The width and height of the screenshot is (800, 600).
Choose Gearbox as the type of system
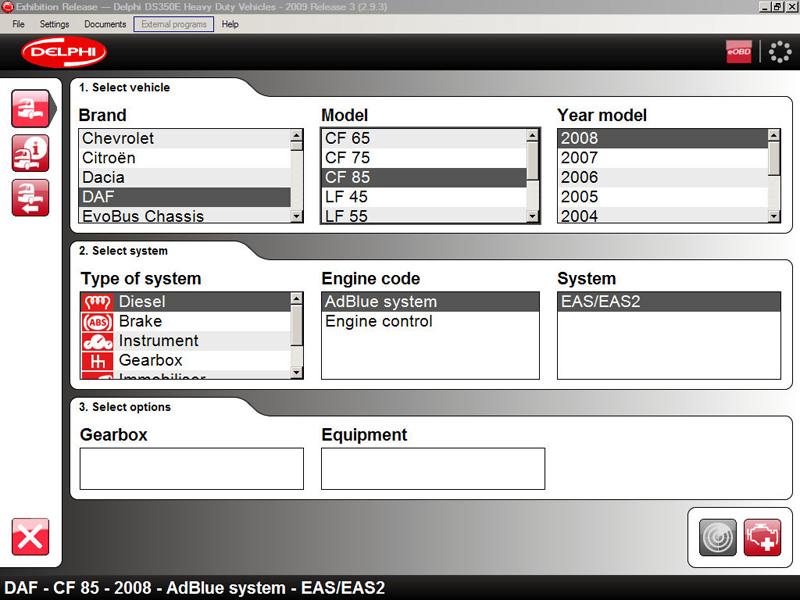pyautogui.click(x=186, y=360)
